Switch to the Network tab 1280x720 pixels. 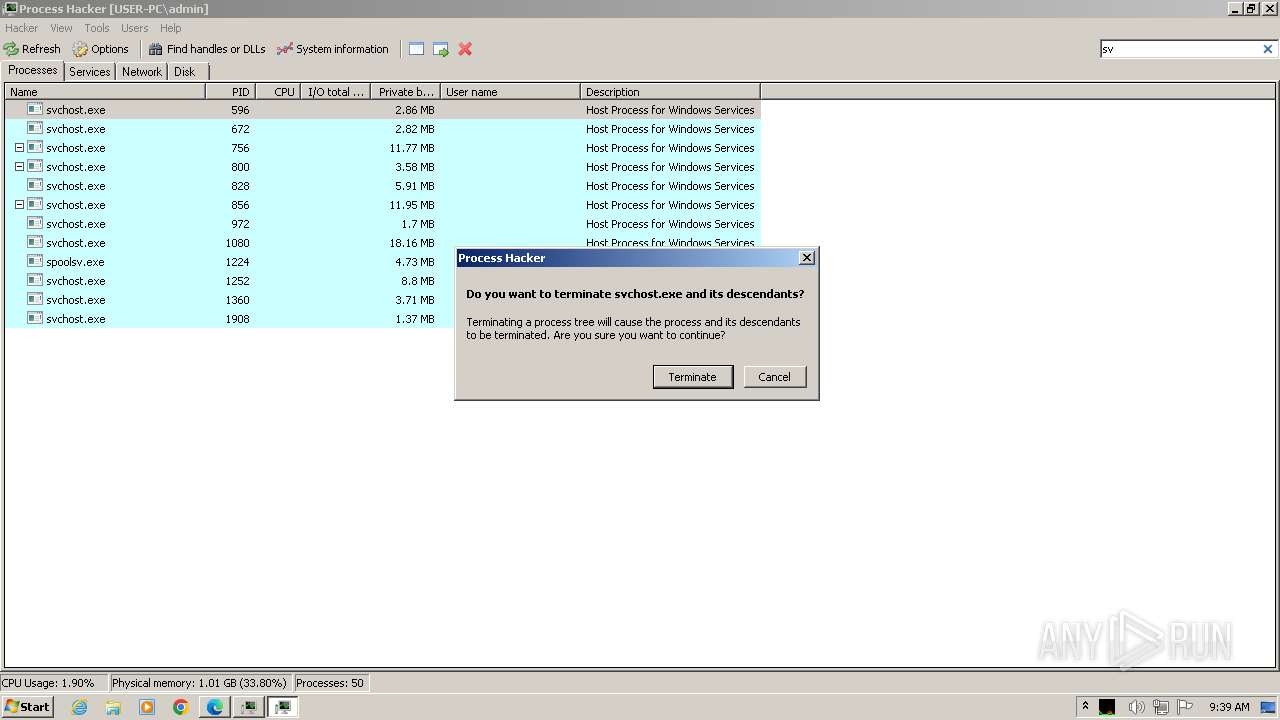[x=142, y=72]
